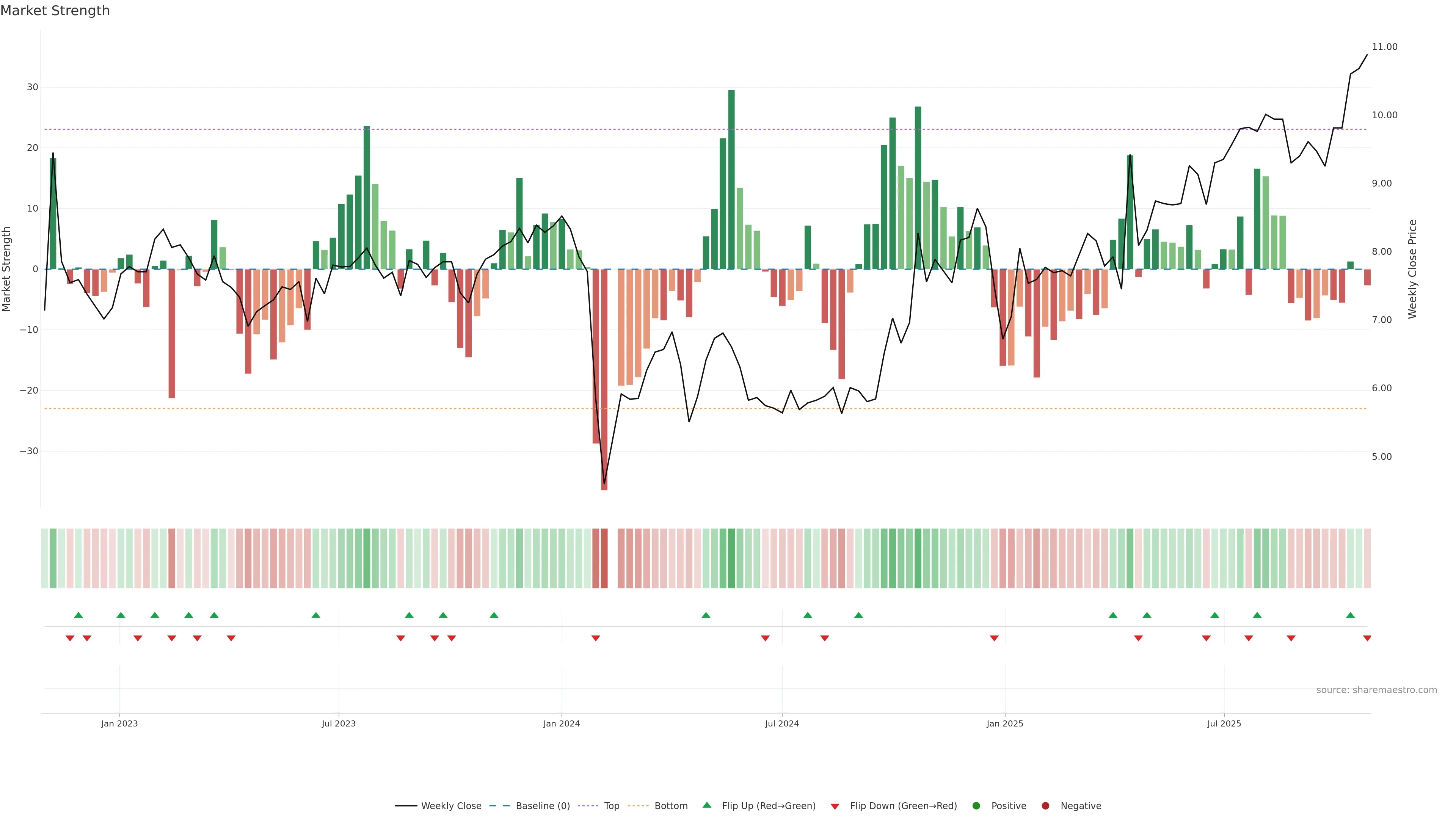The width and height of the screenshot is (1456, 819).
Task: Click the green Positive legend dot
Action: [976, 806]
